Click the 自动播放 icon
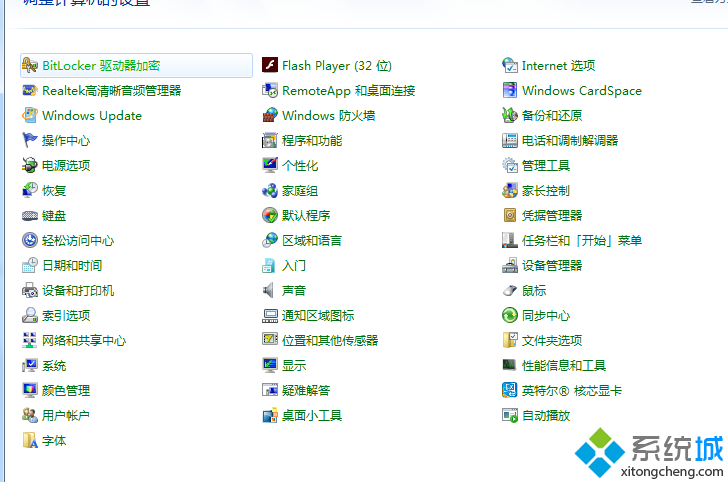Screen dimensions: 728x482 (x=510, y=416)
